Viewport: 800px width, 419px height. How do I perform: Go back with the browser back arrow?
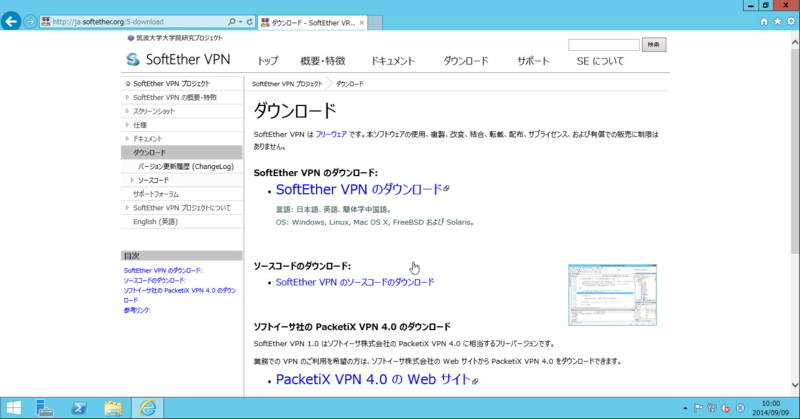click(11, 21)
